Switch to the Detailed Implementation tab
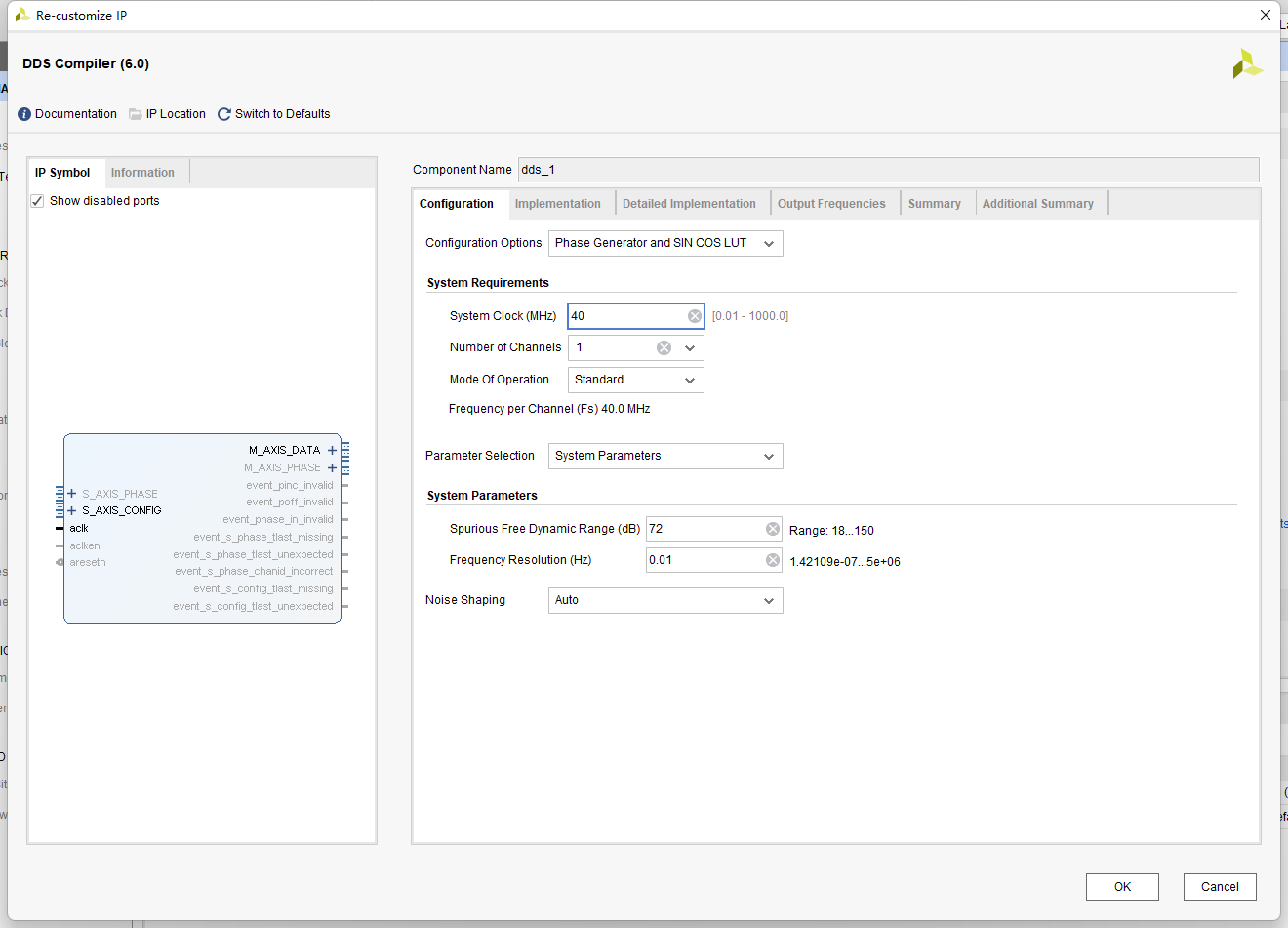1288x928 pixels. pyautogui.click(x=689, y=204)
